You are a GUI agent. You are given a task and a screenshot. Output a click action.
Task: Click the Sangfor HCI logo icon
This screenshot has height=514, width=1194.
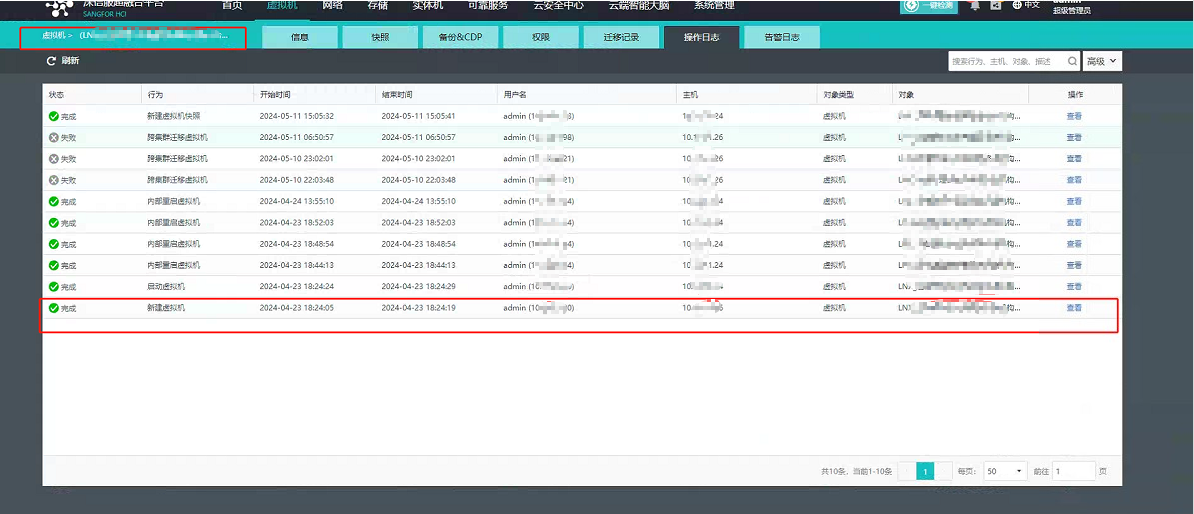click(59, 8)
